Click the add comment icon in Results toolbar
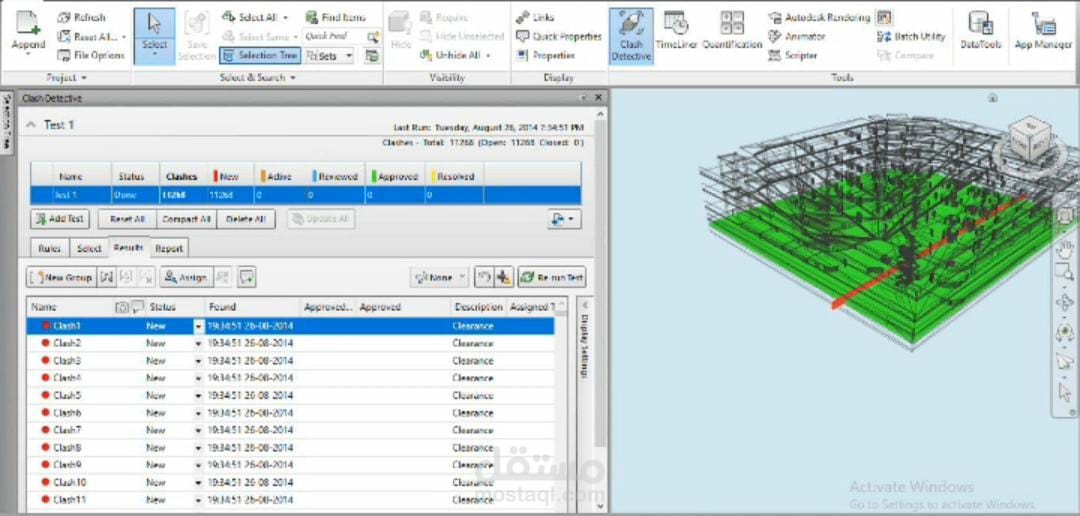1080x516 pixels. pos(247,277)
